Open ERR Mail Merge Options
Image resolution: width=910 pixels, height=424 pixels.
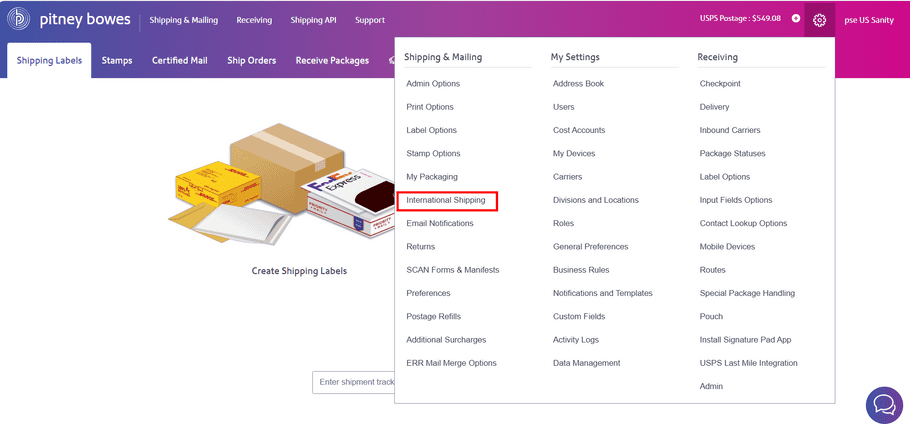[x=452, y=363]
